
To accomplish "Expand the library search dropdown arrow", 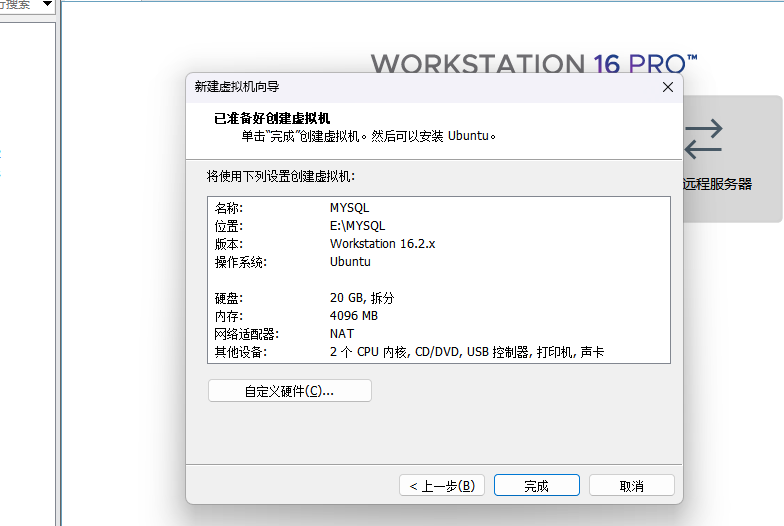I will [x=47, y=4].
